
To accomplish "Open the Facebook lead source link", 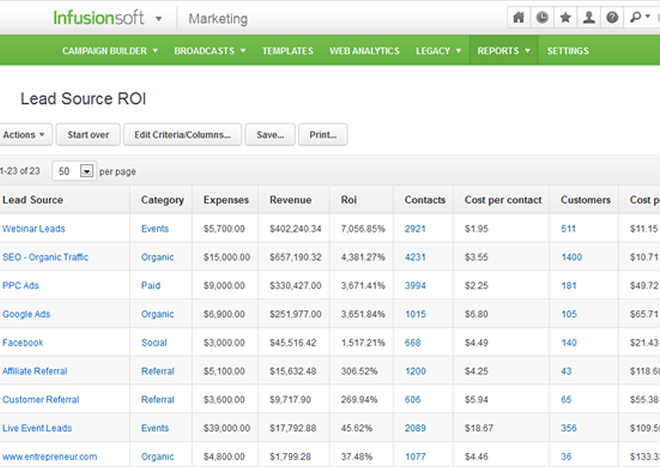I will tap(23, 343).
